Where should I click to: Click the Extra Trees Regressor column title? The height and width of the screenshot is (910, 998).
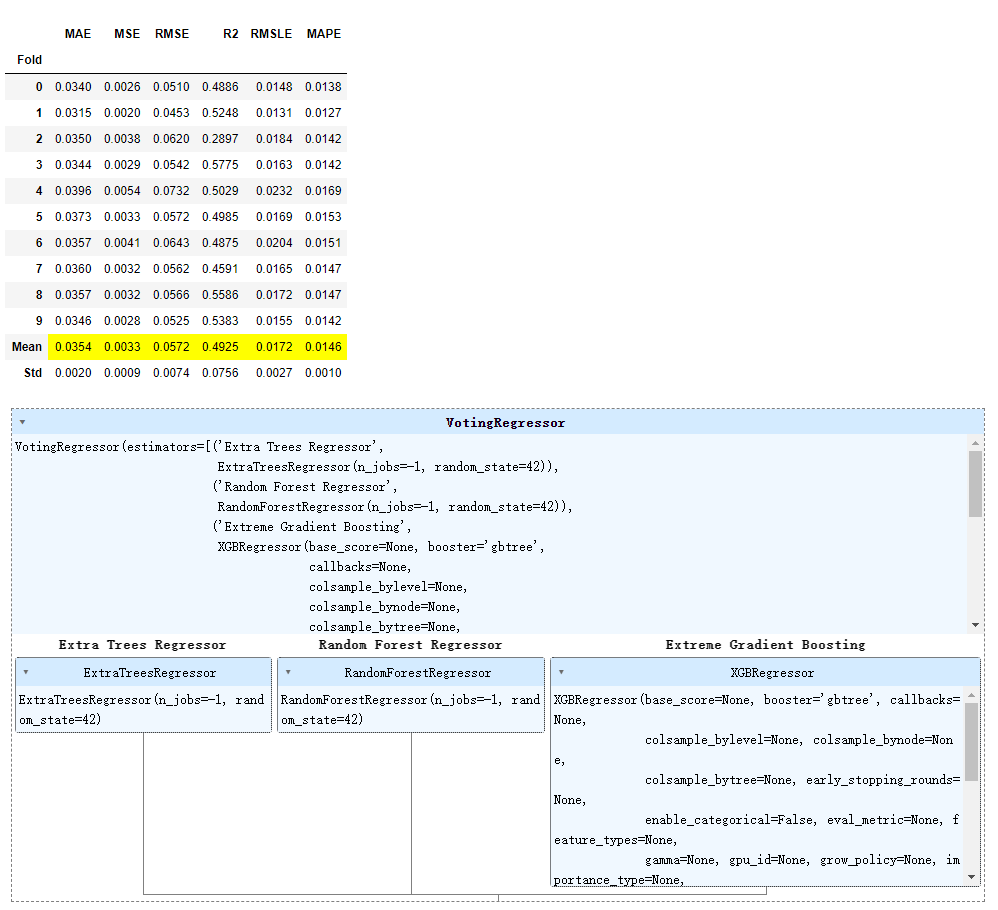[x=143, y=645]
